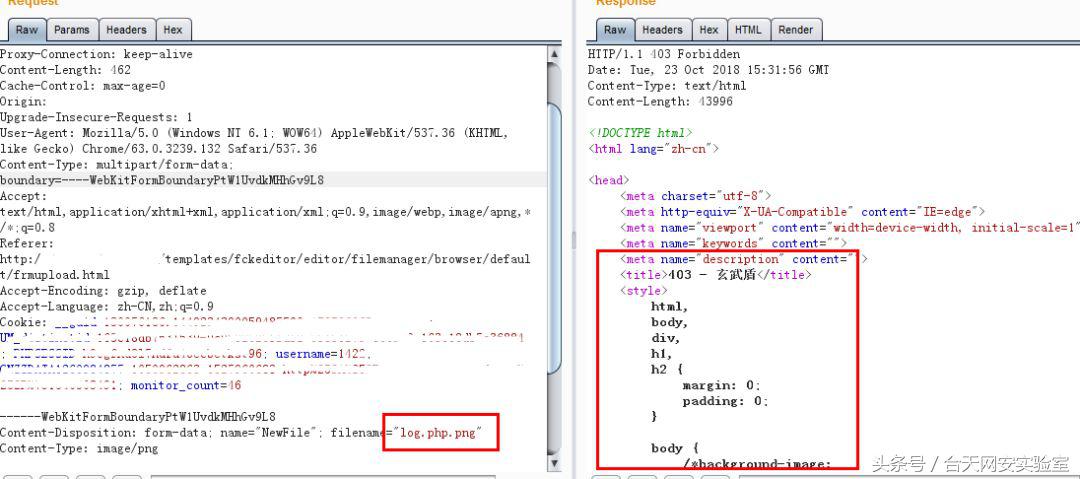Screen dimensions: 1080x479
Task: Click the highlighted 'boundary=----WebKitFormBoundary' line
Action: 162,180
